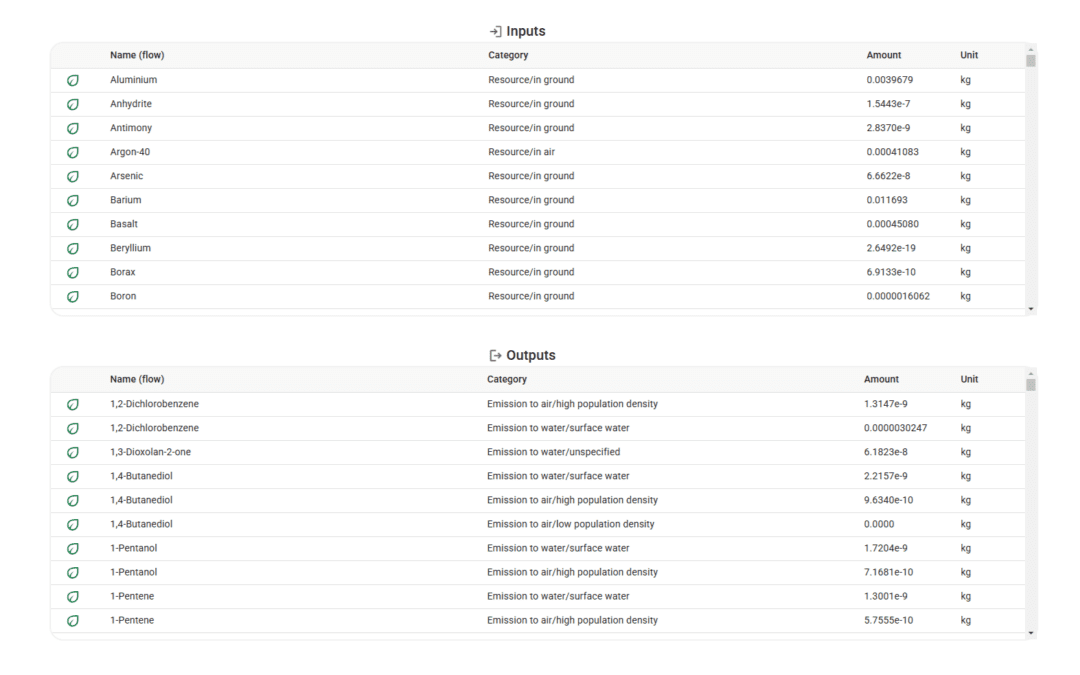Click leaf icon of 1-Pentene surface water row

click(x=73, y=596)
